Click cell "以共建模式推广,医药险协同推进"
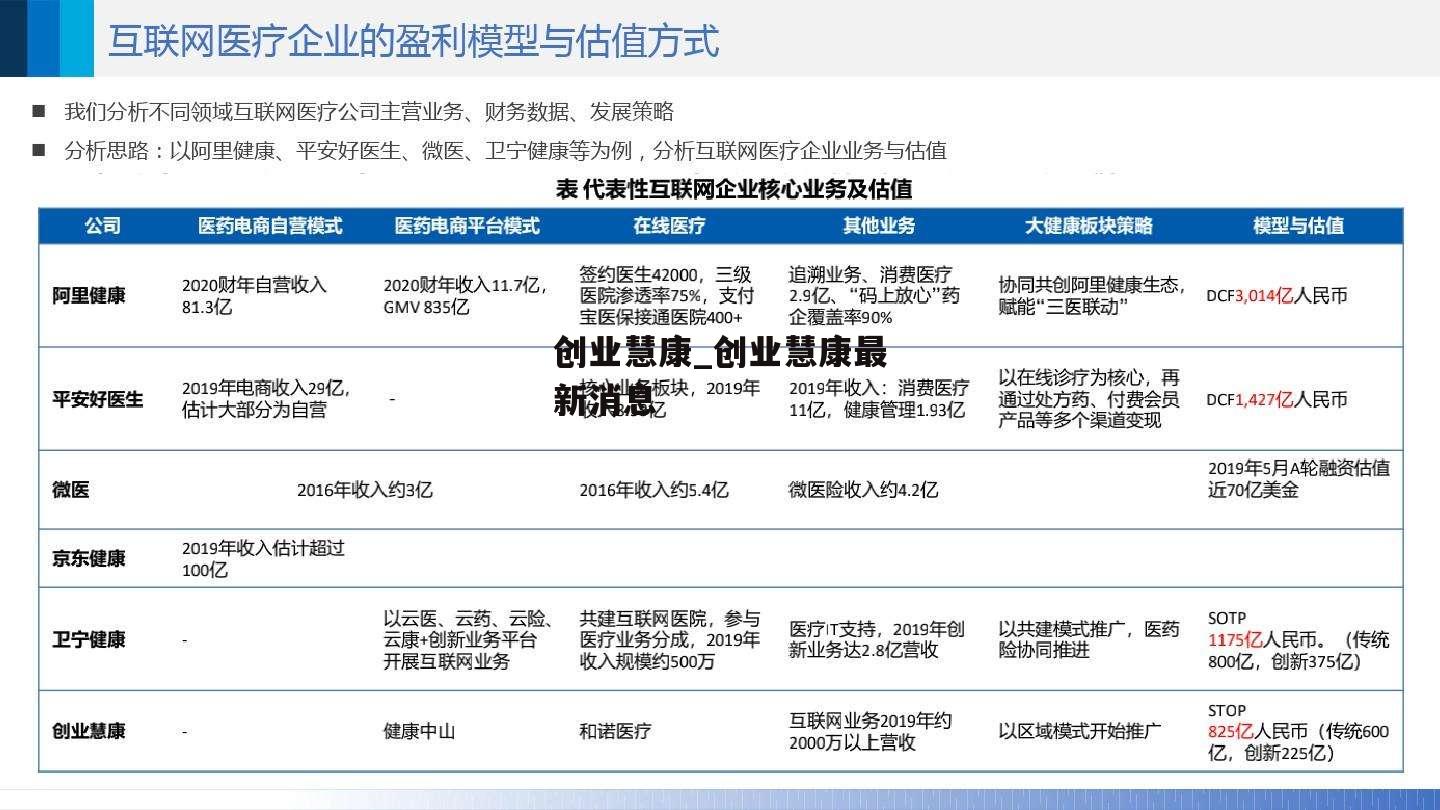The image size is (1440, 810). click(1089, 640)
